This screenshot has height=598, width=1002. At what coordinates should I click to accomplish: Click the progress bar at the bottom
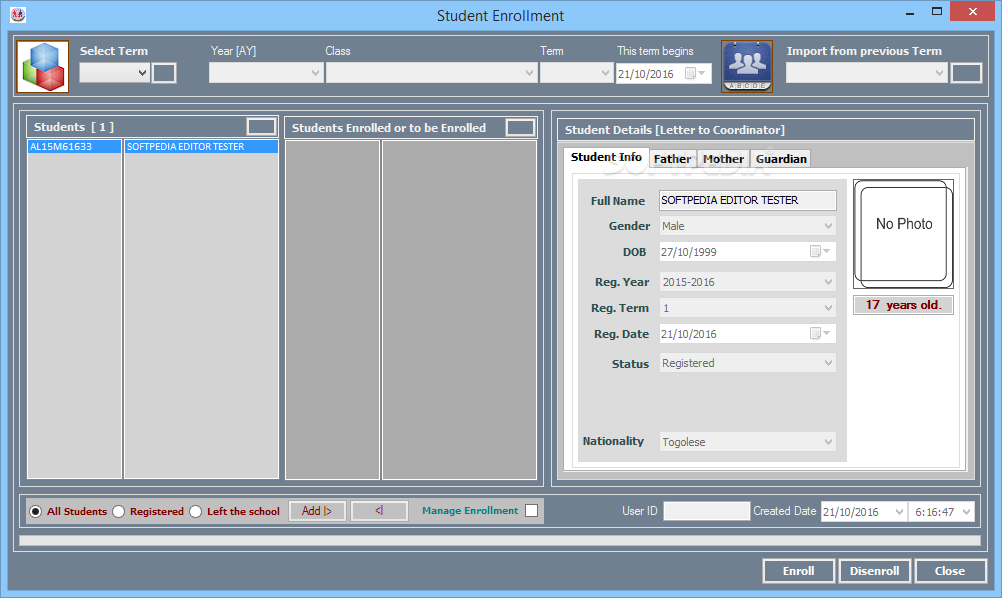500,540
